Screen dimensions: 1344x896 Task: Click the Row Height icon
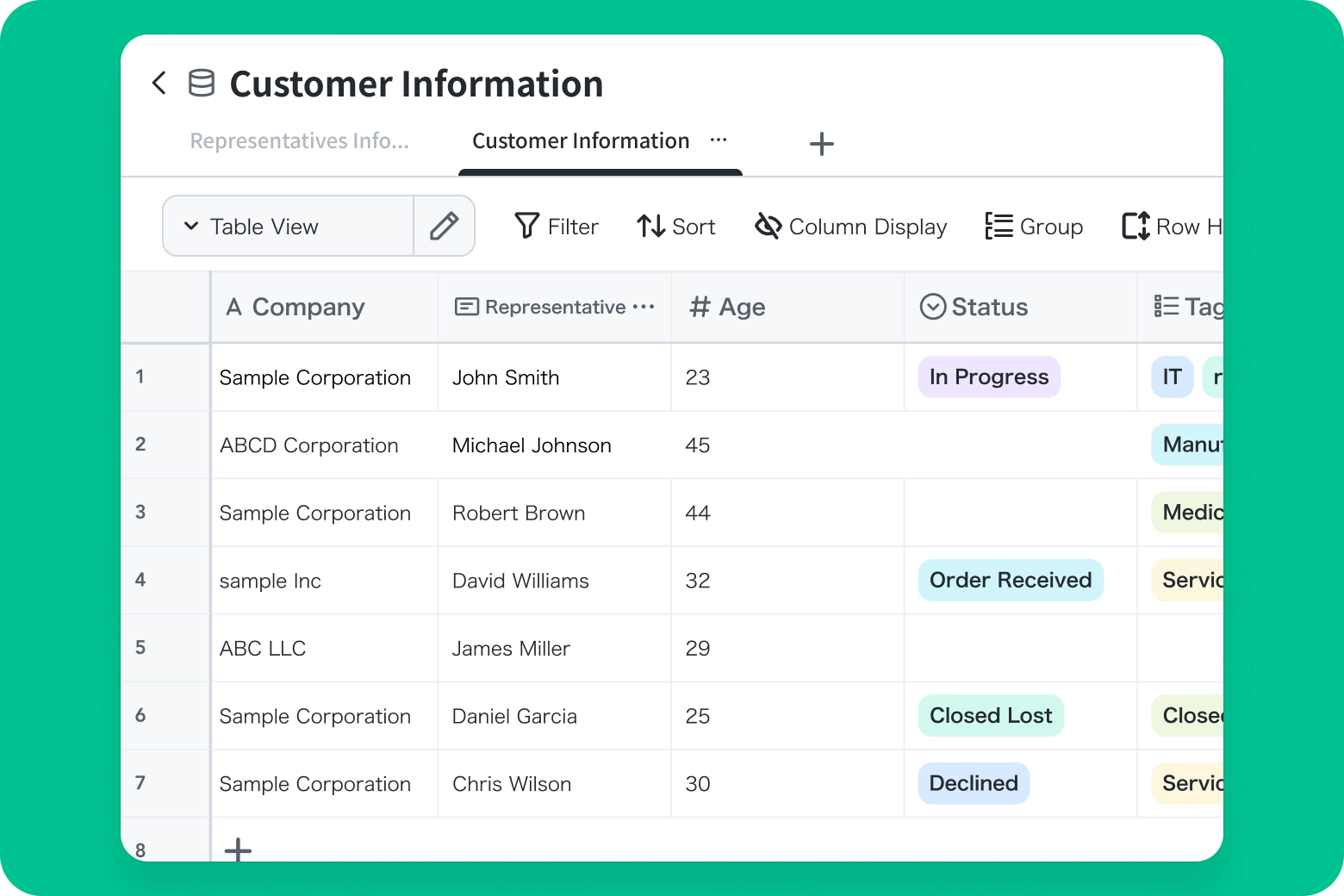[x=1136, y=227]
